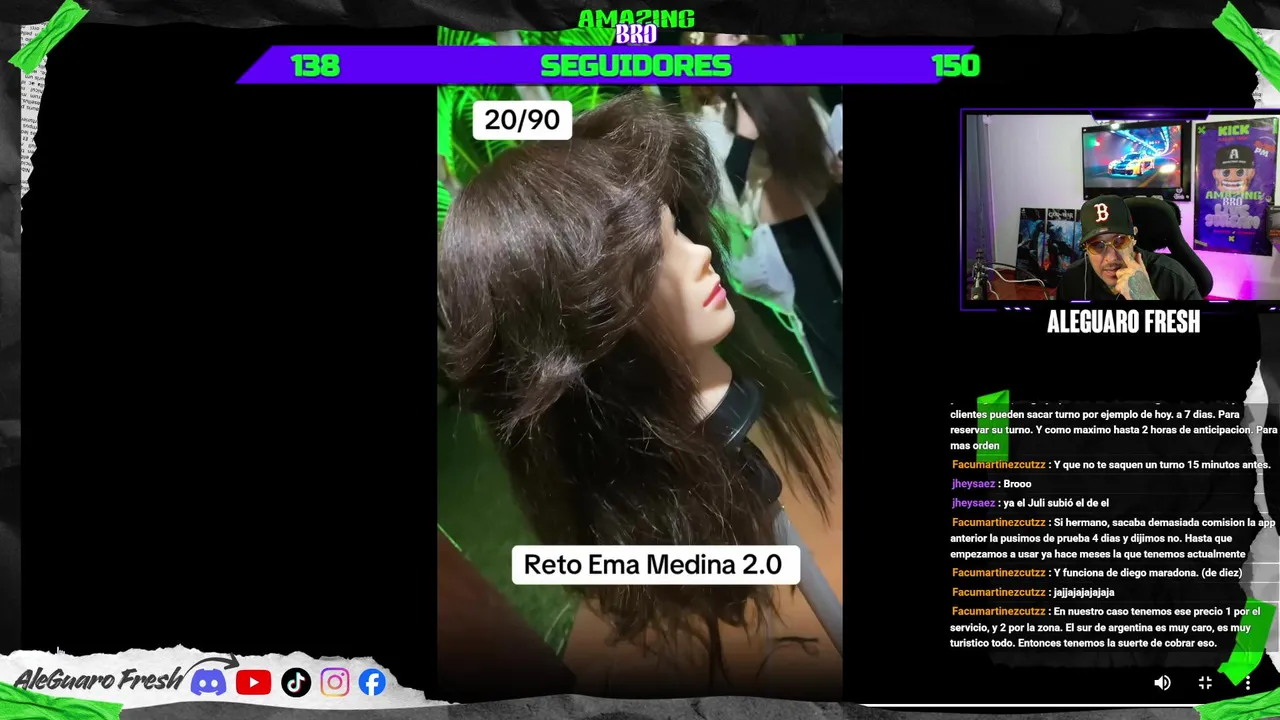
Task: Mute the video with the volume icon
Action: (x=1162, y=683)
